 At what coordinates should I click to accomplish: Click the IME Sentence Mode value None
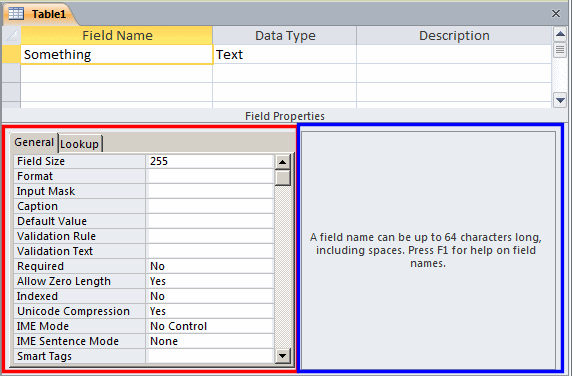(210, 342)
